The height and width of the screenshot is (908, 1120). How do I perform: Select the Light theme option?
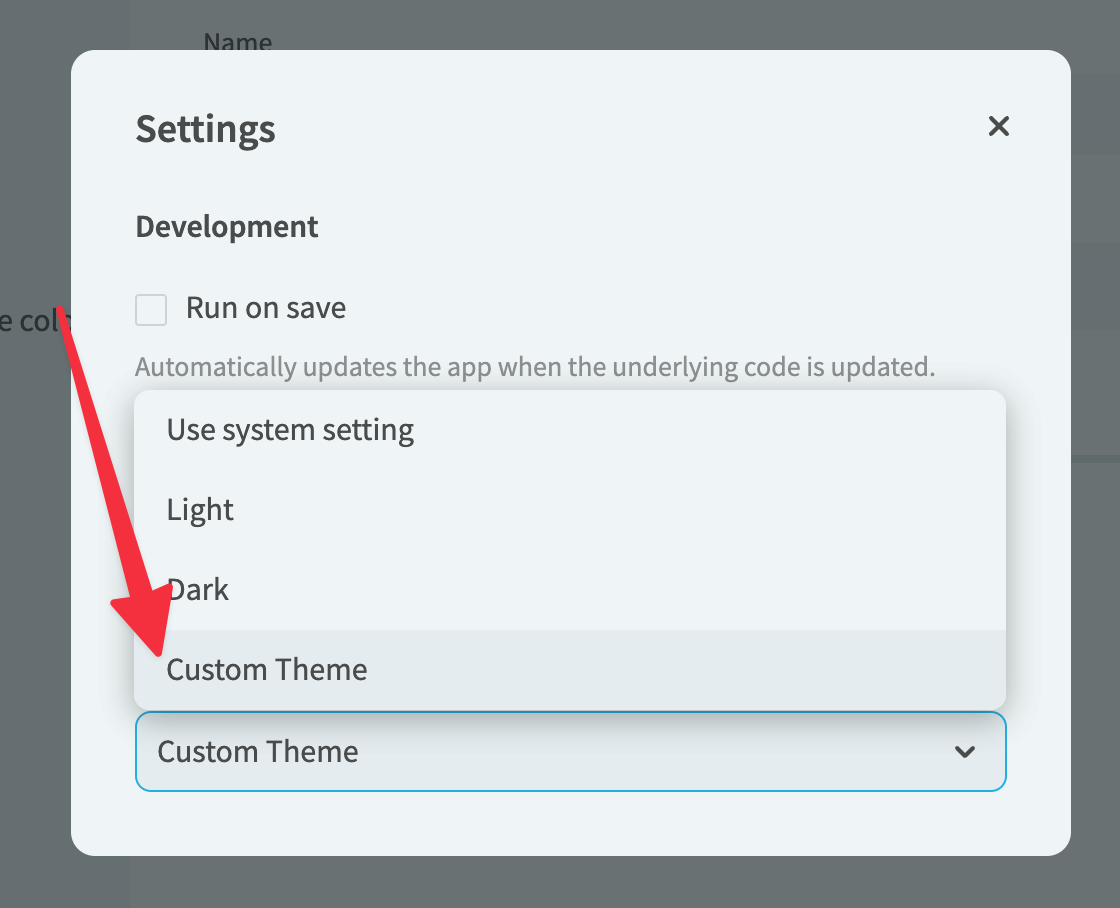(200, 510)
